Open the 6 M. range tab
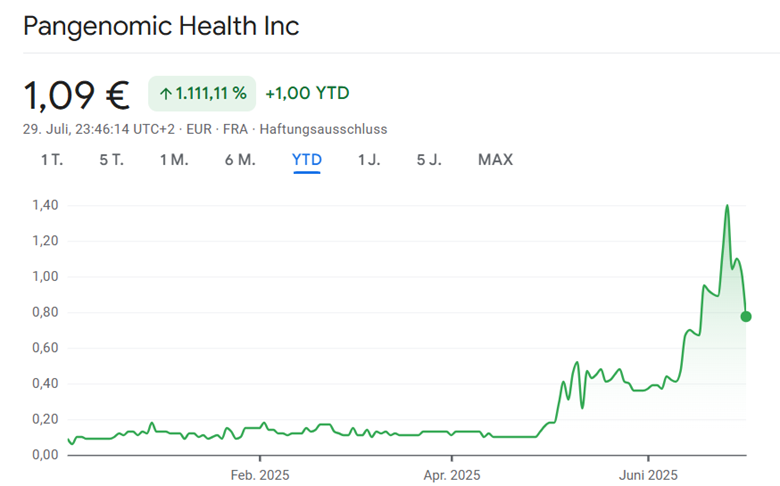The height and width of the screenshot is (486, 780). 240,160
